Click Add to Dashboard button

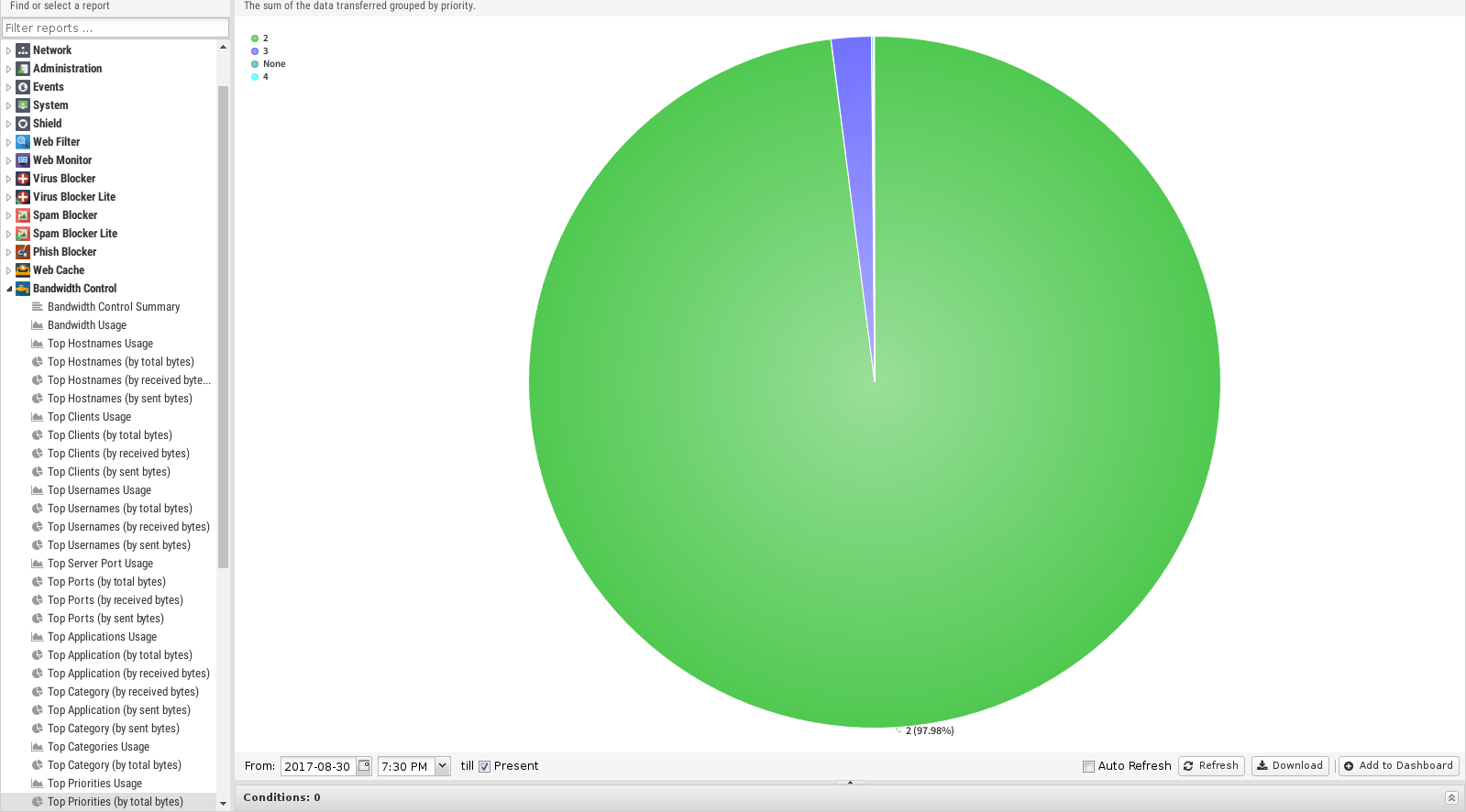click(x=1398, y=766)
